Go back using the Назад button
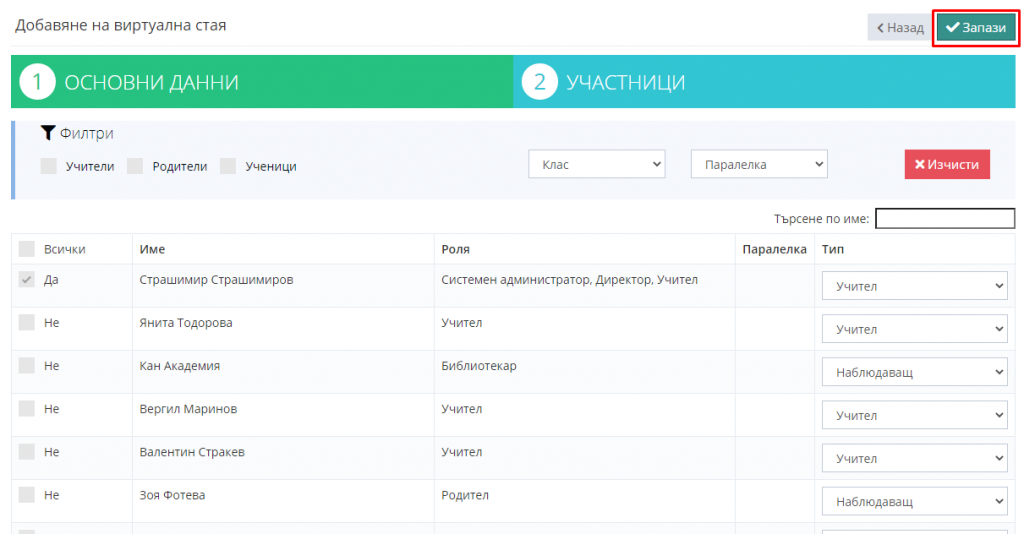The image size is (1024, 534). tap(899, 28)
